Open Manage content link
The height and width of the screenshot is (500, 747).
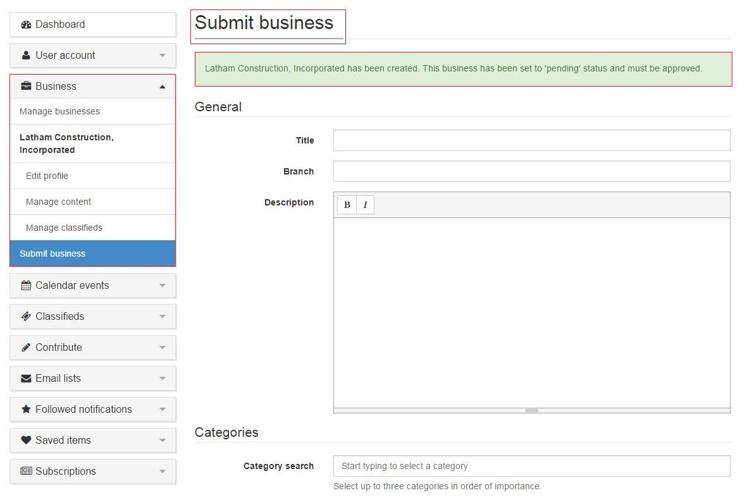click(x=58, y=202)
